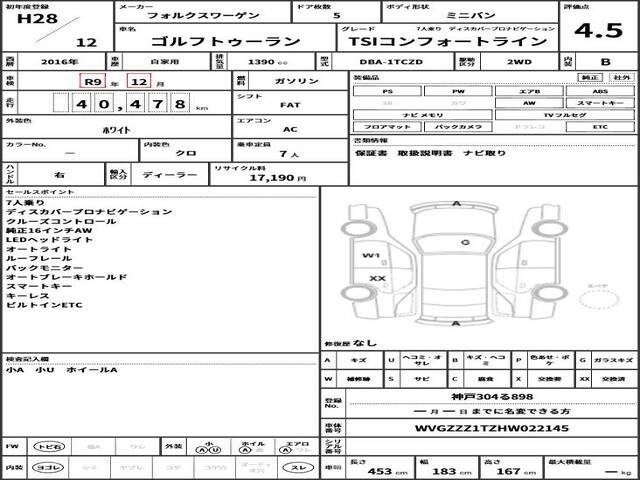Screen dimensions: 640x480
Task: Select exterior color ホワイト
Action: pos(116,130)
